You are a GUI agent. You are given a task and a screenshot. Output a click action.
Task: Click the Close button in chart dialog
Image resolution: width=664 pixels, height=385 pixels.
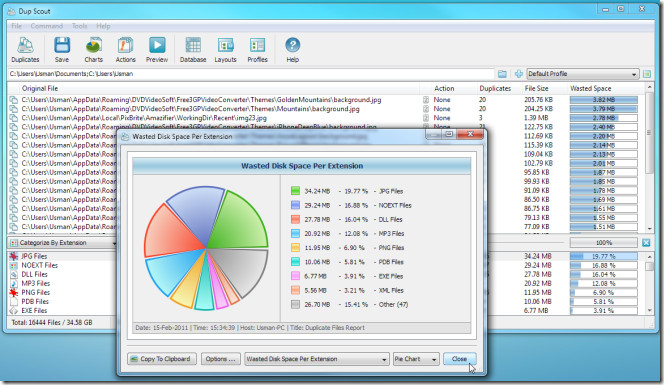(459, 359)
